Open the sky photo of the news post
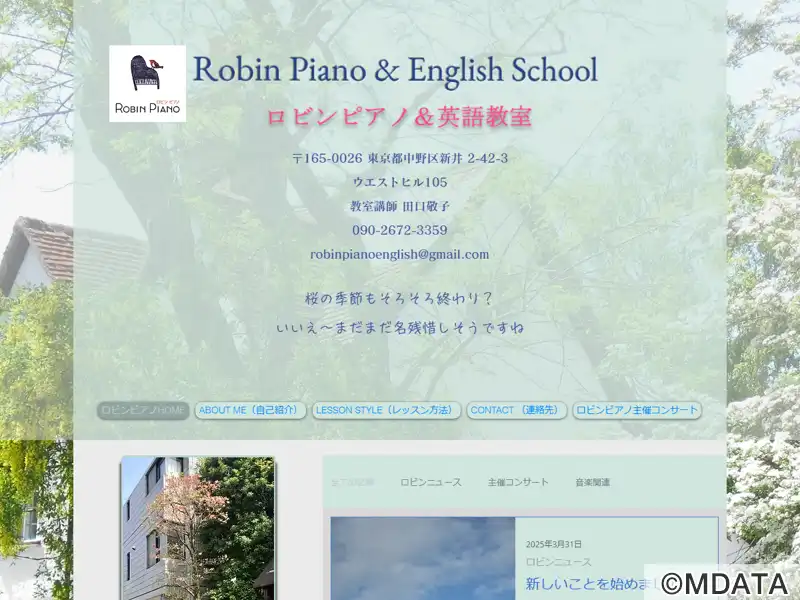This screenshot has width=800, height=600. [x=422, y=559]
